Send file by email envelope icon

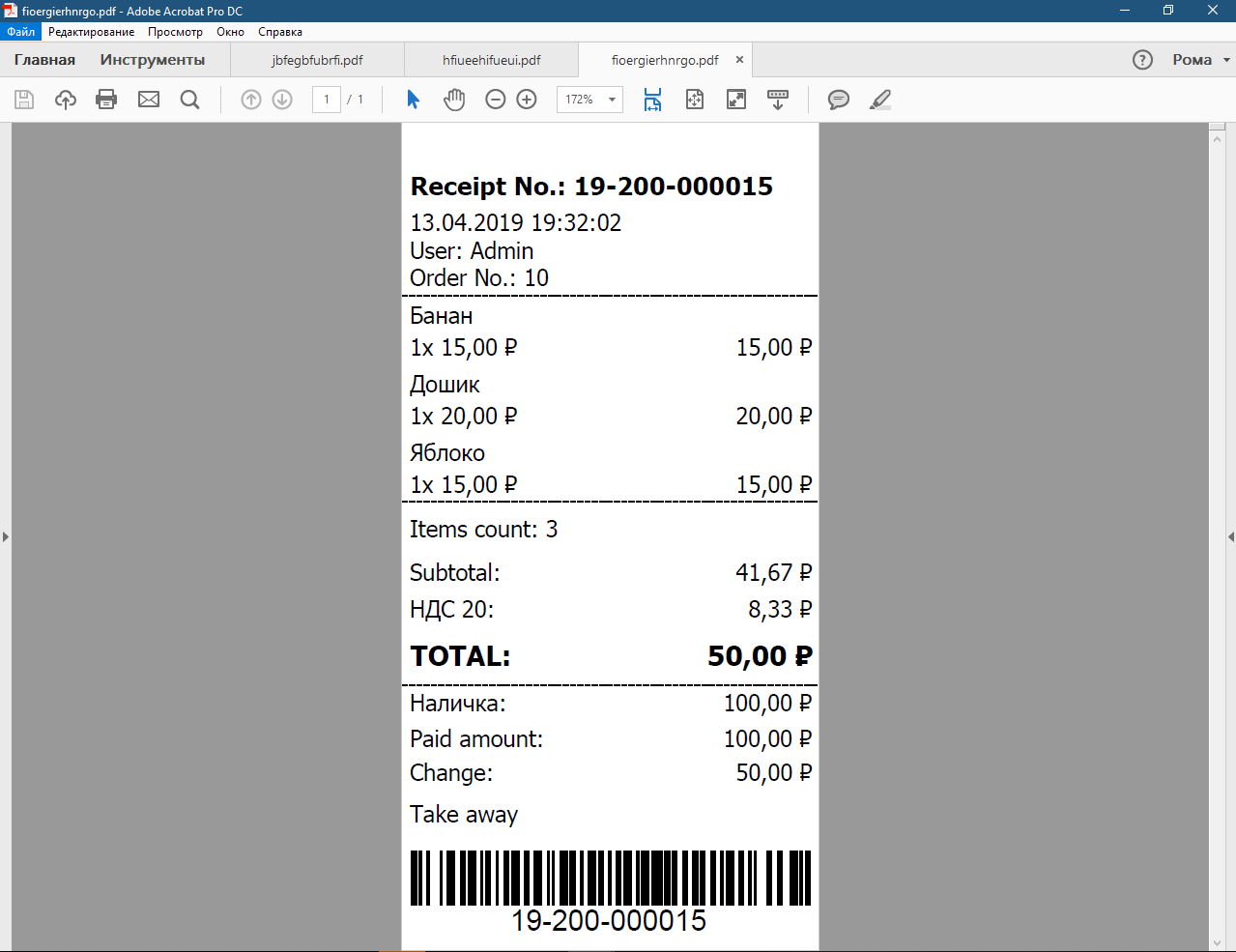point(149,100)
